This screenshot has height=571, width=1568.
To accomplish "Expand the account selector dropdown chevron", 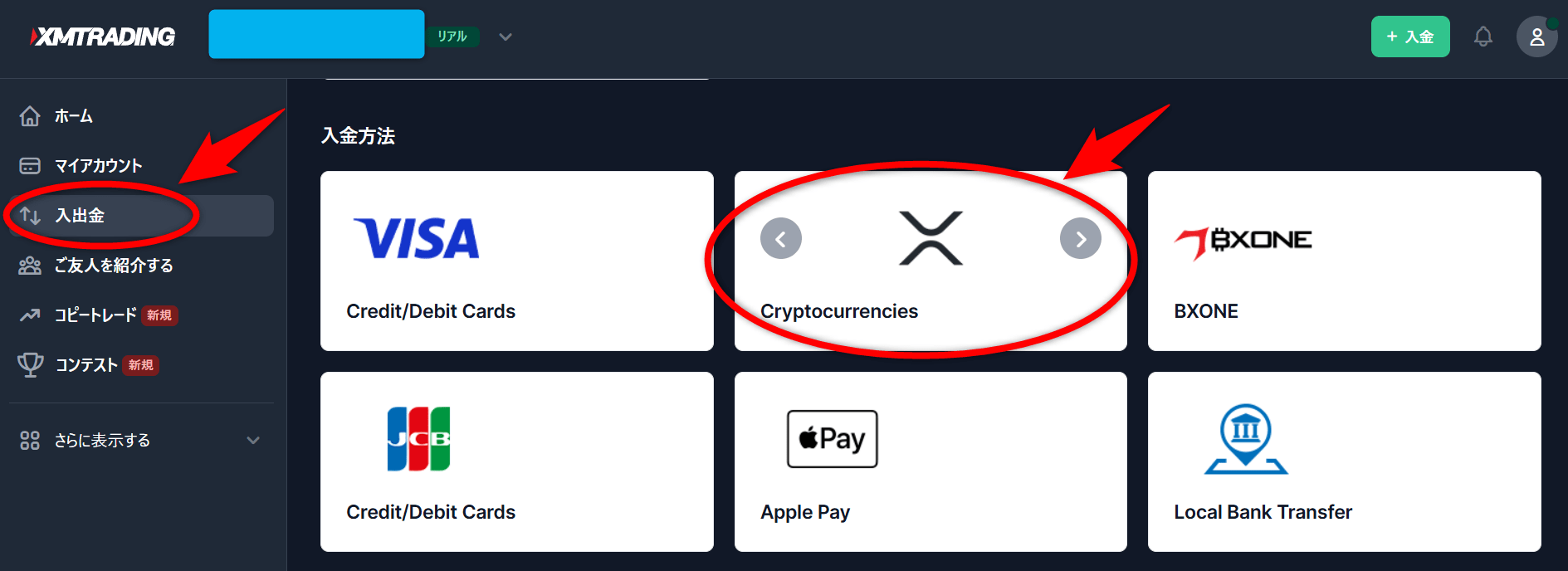I will tap(506, 37).
